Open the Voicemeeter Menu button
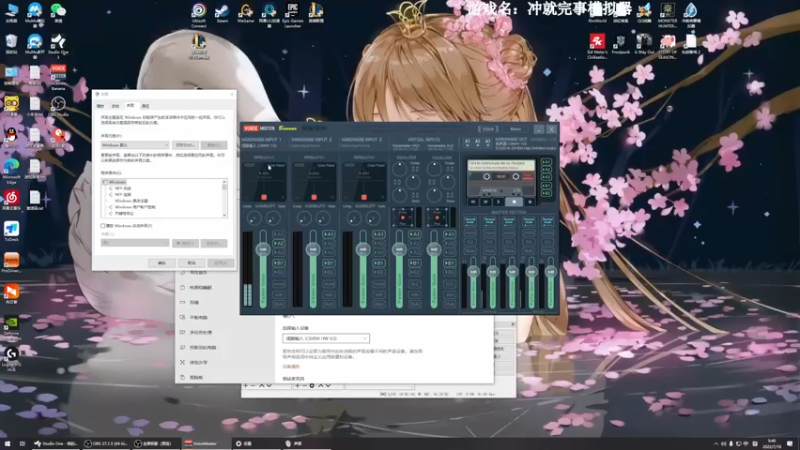This screenshot has height=450, width=800. click(x=515, y=129)
